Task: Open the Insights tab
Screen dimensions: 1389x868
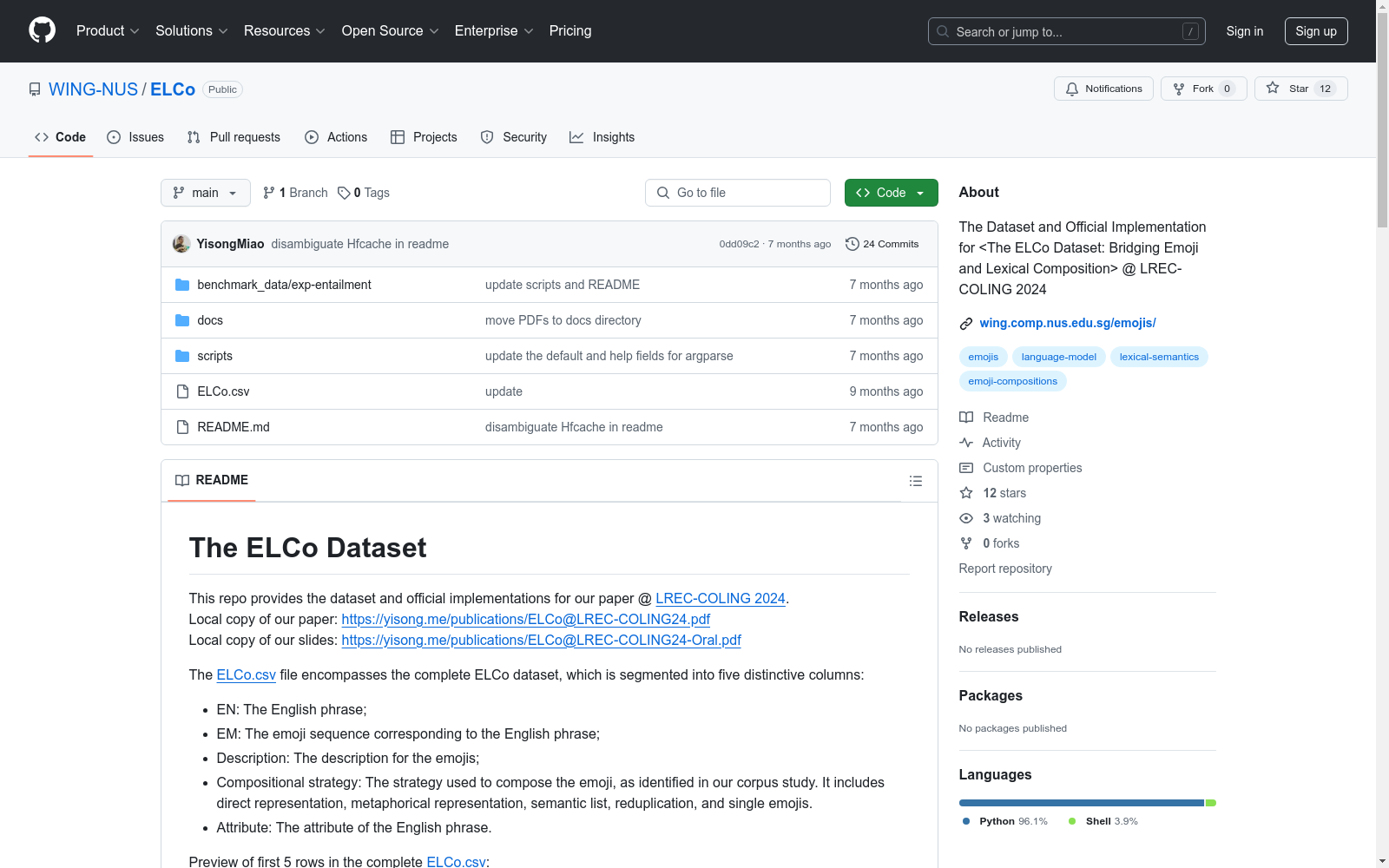Action: [x=602, y=137]
